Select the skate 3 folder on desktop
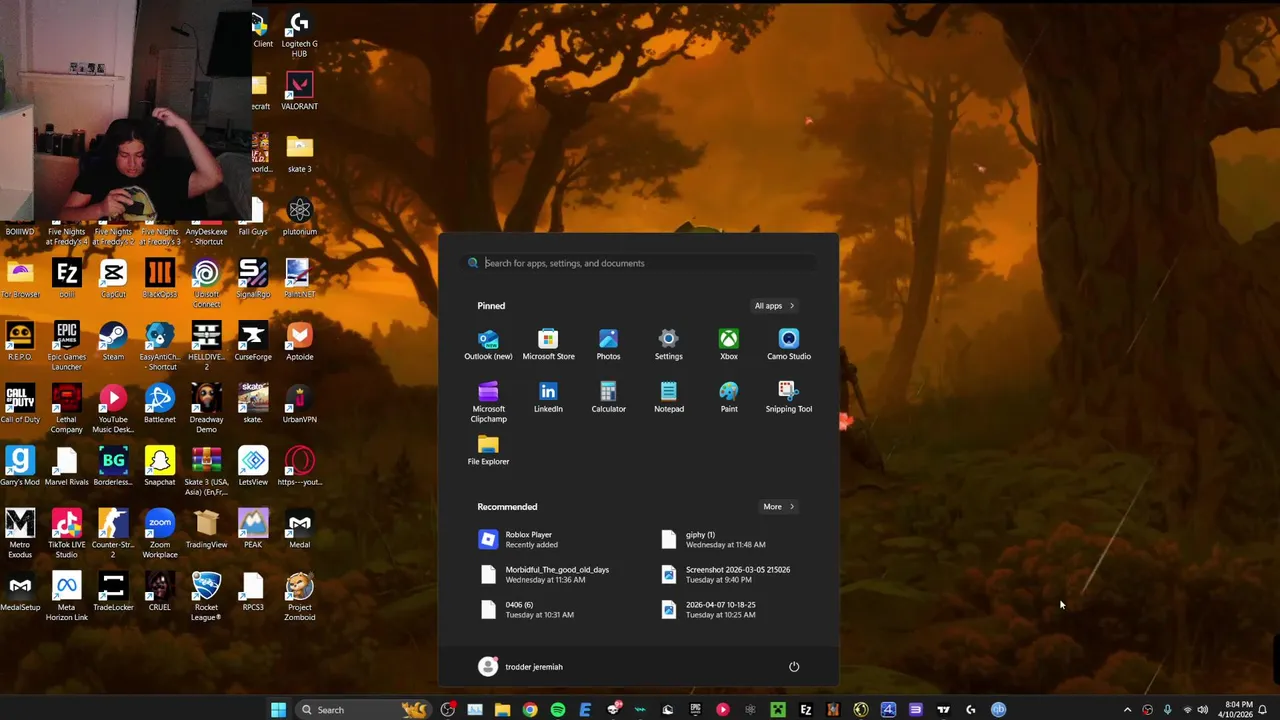Viewport: 1280px width, 720px height. pyautogui.click(x=299, y=154)
